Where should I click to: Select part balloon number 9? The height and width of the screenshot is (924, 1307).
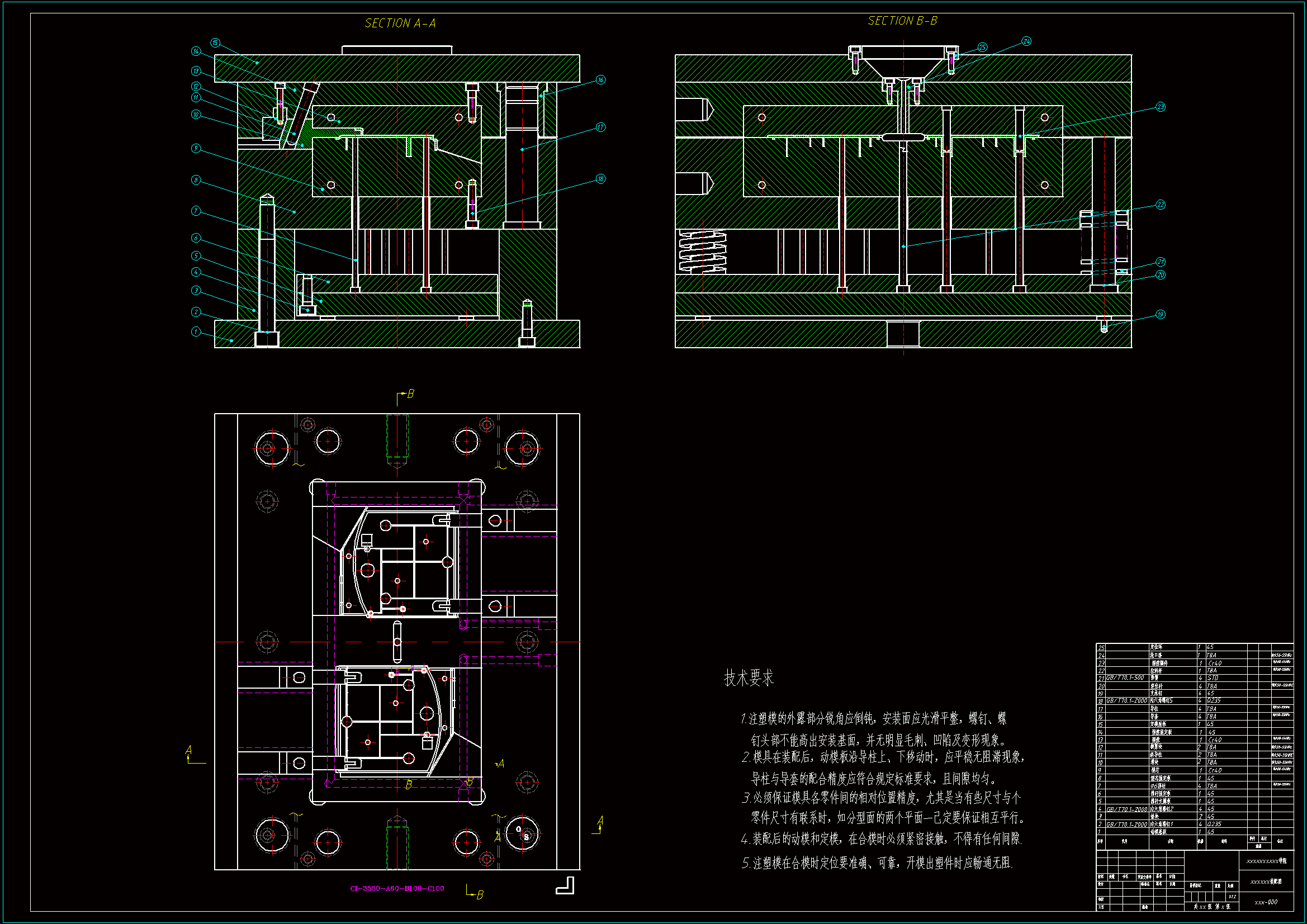click(x=196, y=148)
